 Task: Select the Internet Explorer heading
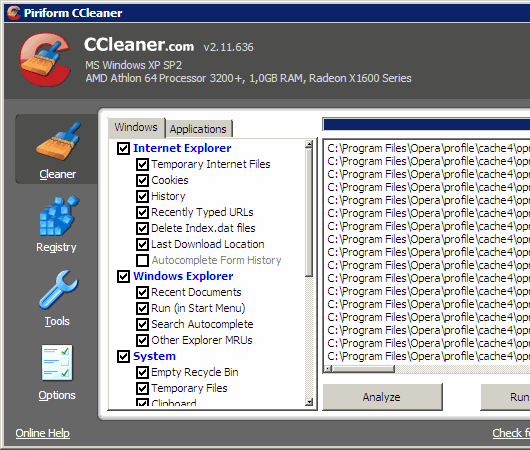tap(182, 148)
